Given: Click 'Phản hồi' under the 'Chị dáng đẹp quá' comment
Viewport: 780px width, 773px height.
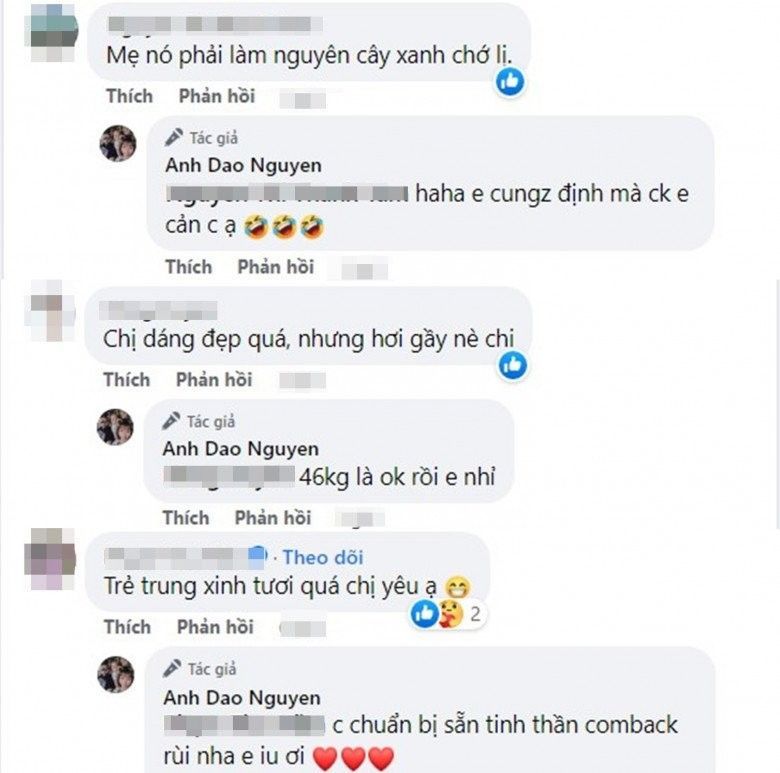Looking at the screenshot, I should point(214,380).
